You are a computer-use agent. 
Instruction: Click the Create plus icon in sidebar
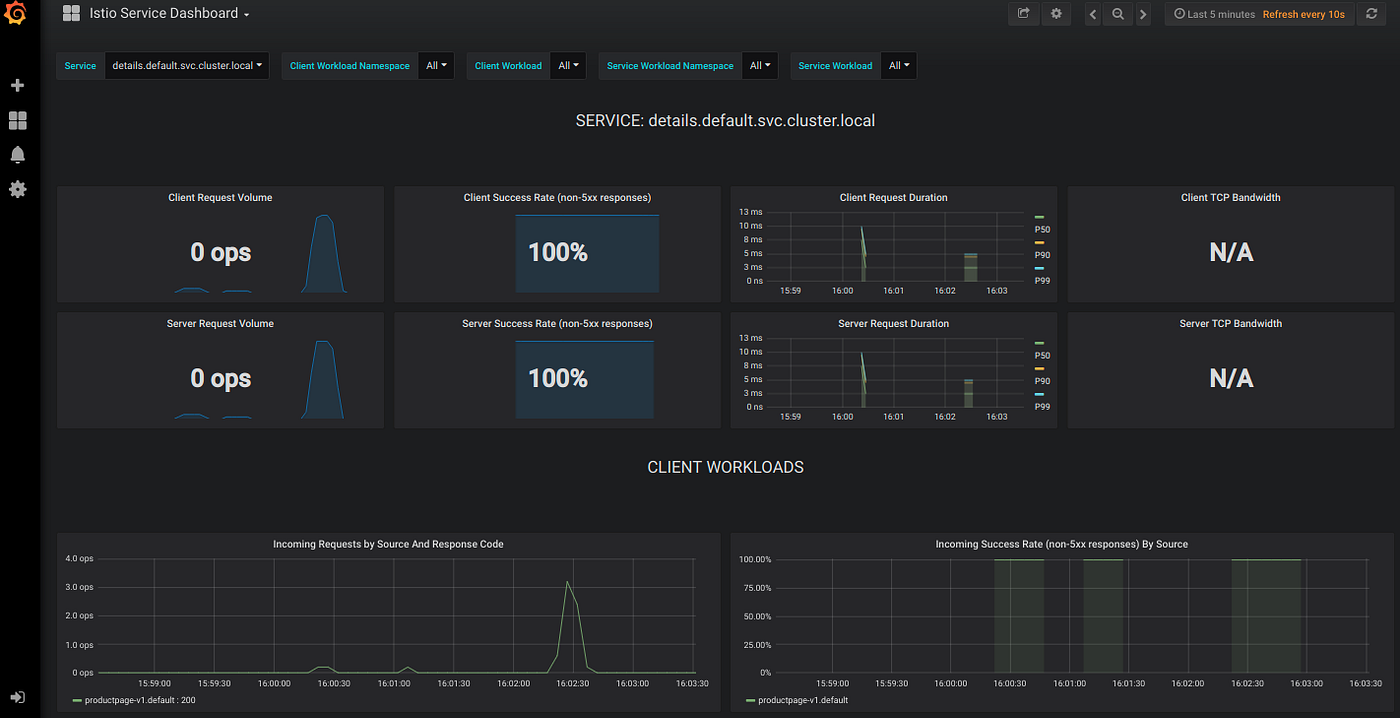click(x=17, y=86)
